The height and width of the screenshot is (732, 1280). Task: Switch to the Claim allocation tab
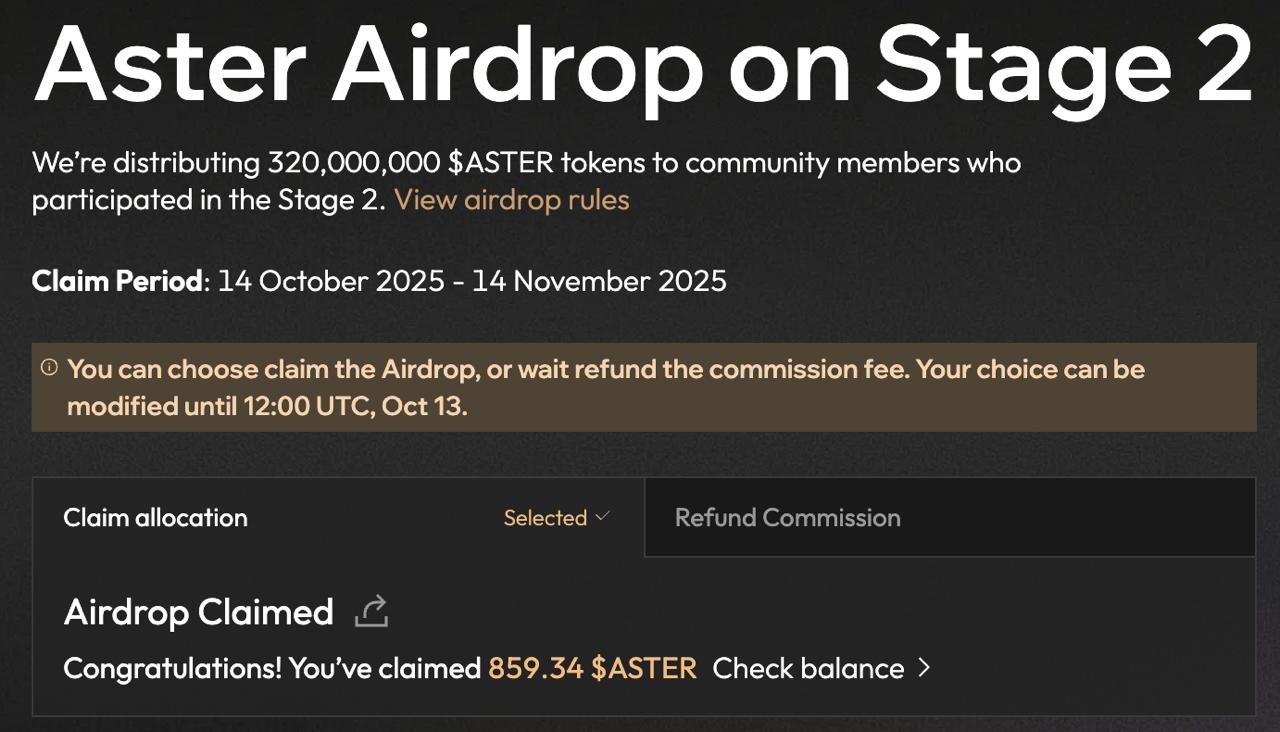point(156,517)
